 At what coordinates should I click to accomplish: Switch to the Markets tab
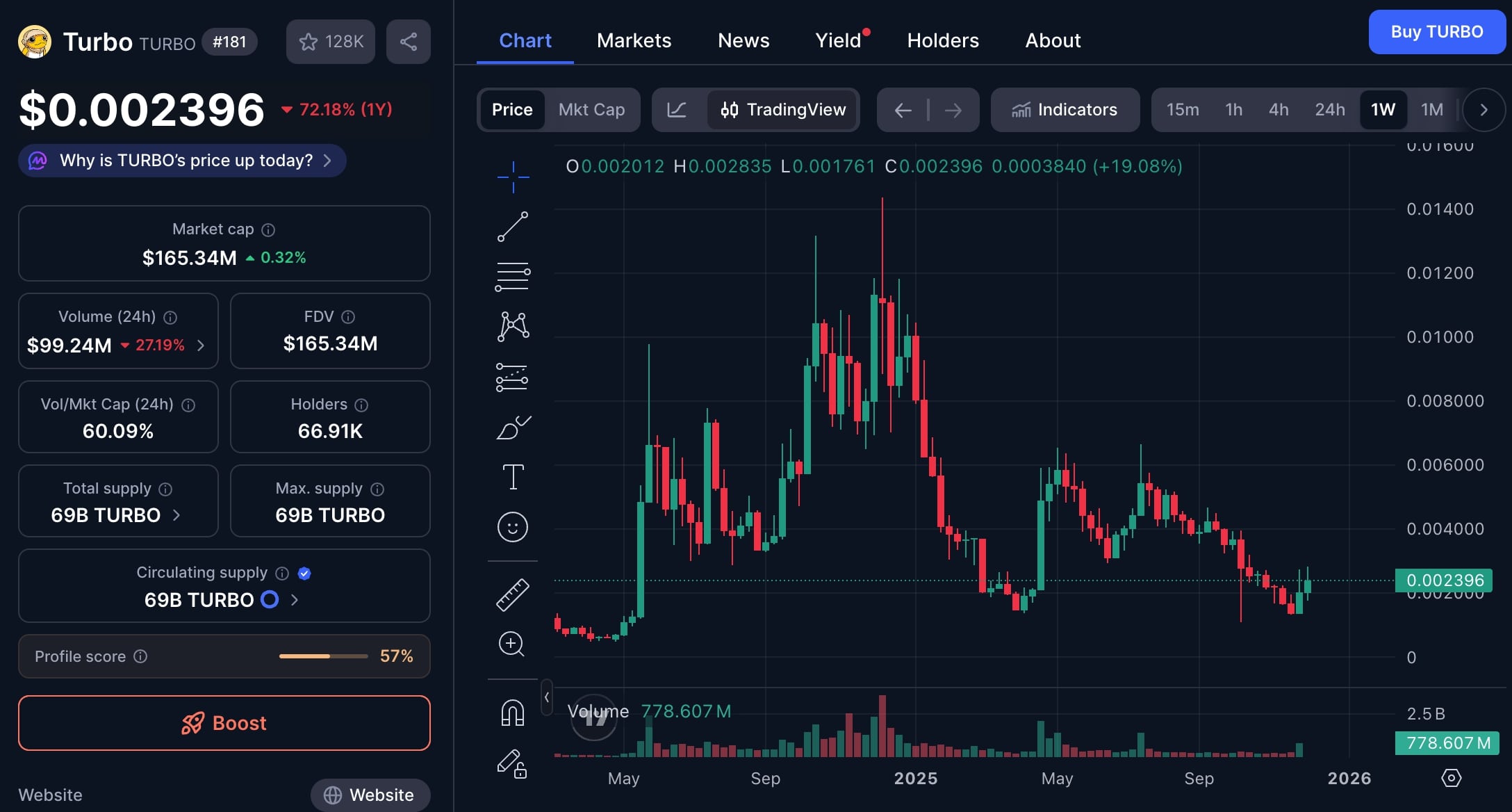pos(634,40)
